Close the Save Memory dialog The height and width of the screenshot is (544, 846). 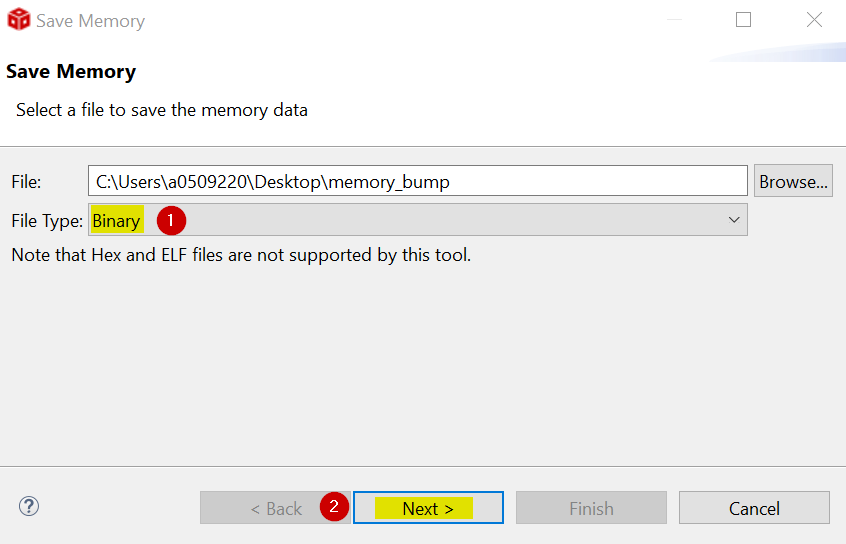(815, 20)
